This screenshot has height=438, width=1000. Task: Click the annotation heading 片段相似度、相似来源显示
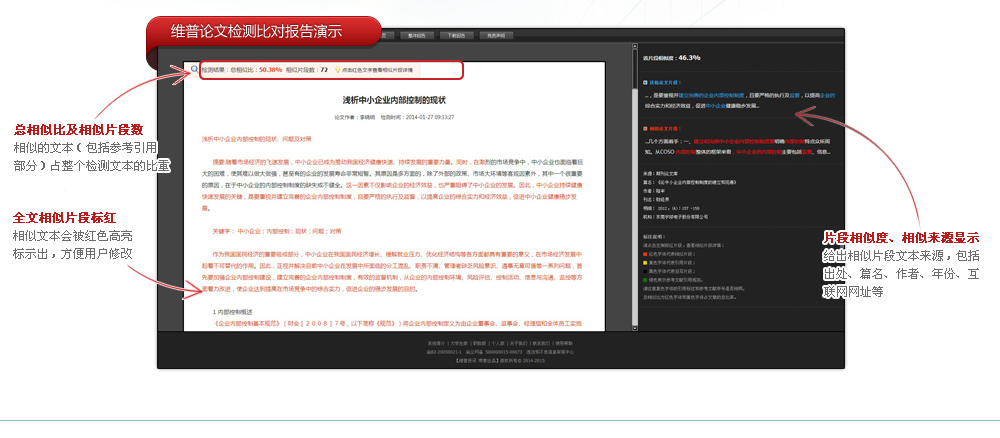click(901, 238)
